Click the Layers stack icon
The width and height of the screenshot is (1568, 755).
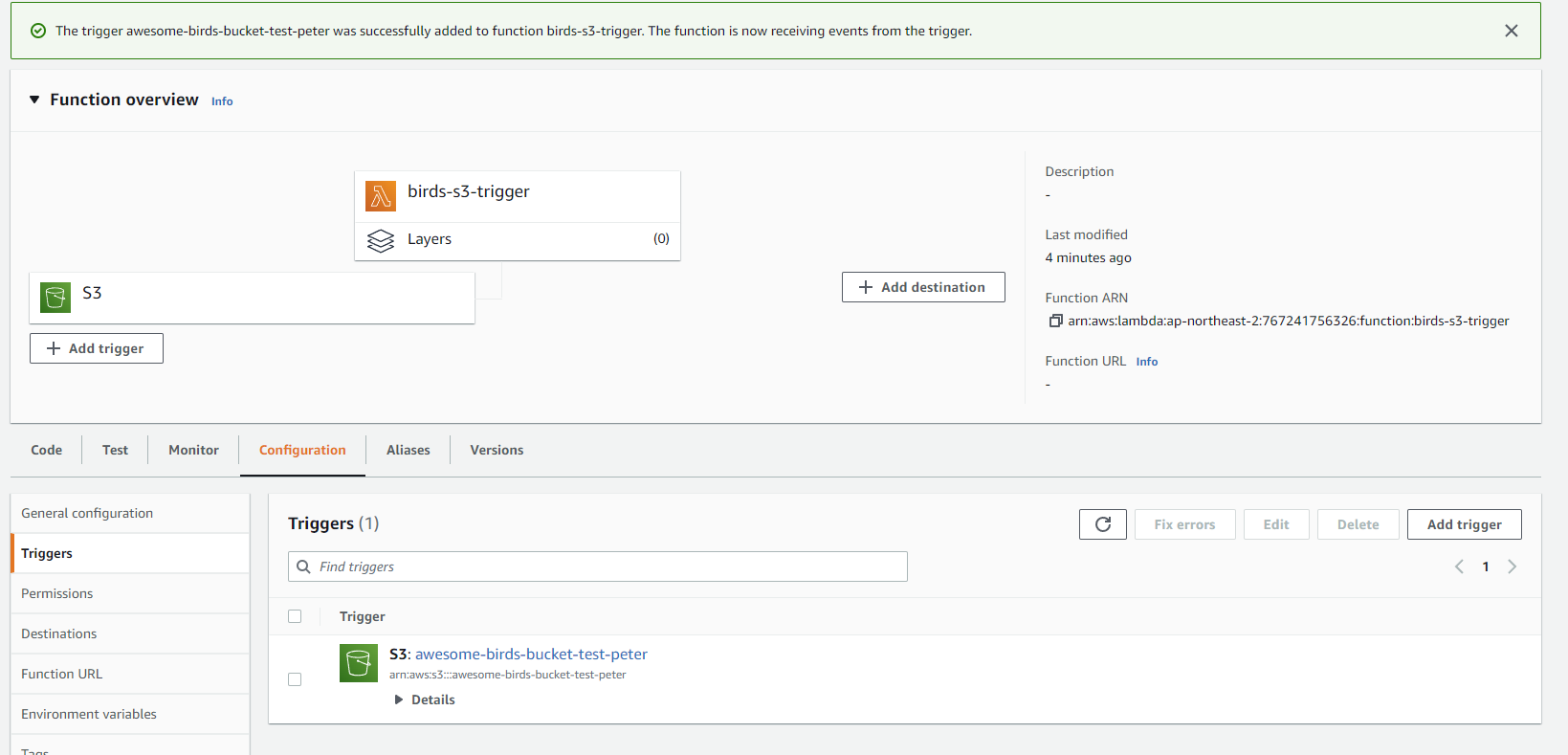(381, 240)
